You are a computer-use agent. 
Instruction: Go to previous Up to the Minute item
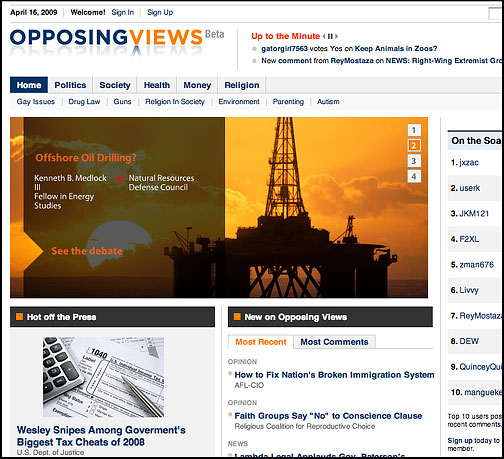[324, 36]
